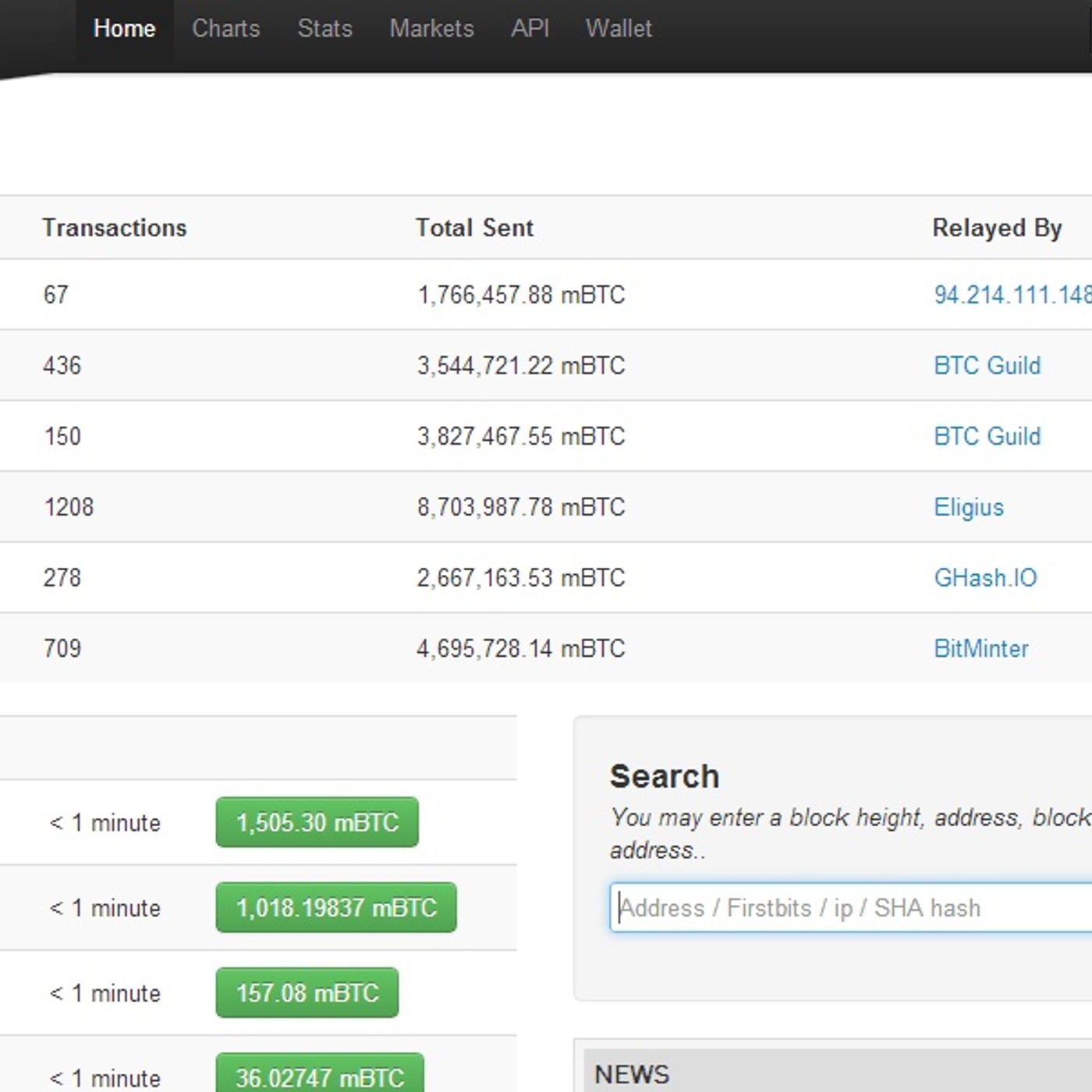The height and width of the screenshot is (1092, 1092).
Task: Navigate to the Markets section
Action: 431,29
